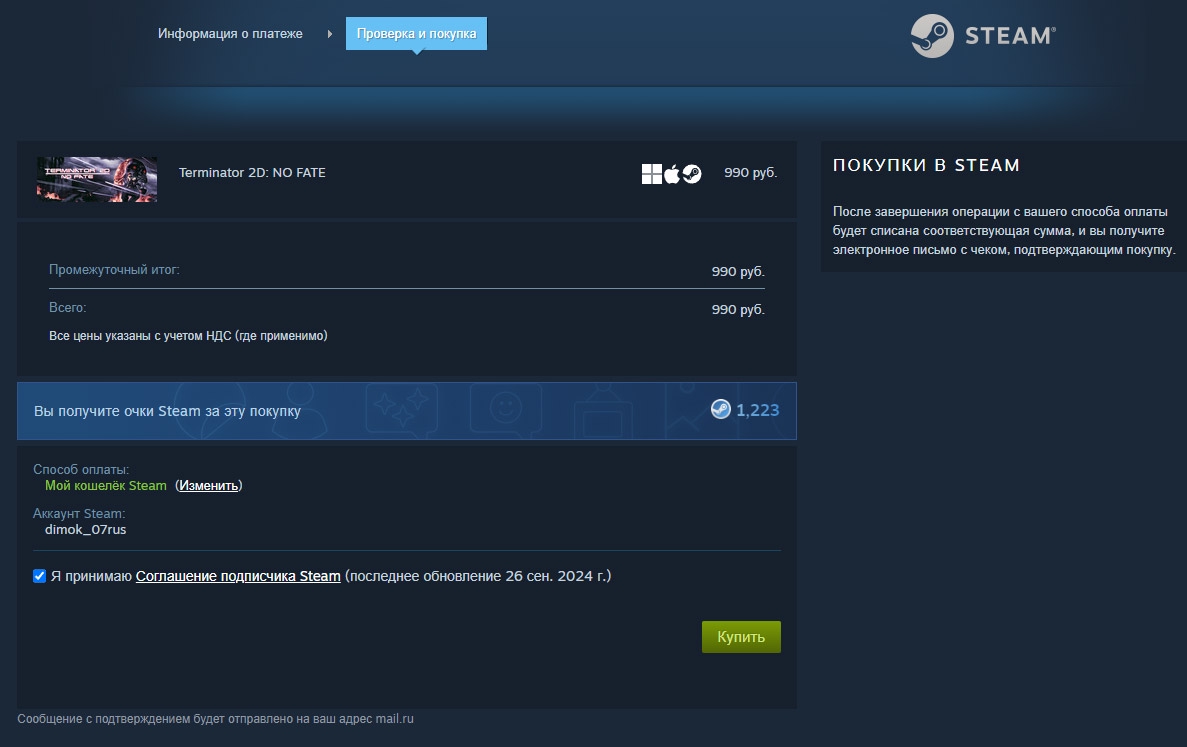Click the Terminator 2D game thumbnail
The width and height of the screenshot is (1187, 747).
(x=97, y=179)
